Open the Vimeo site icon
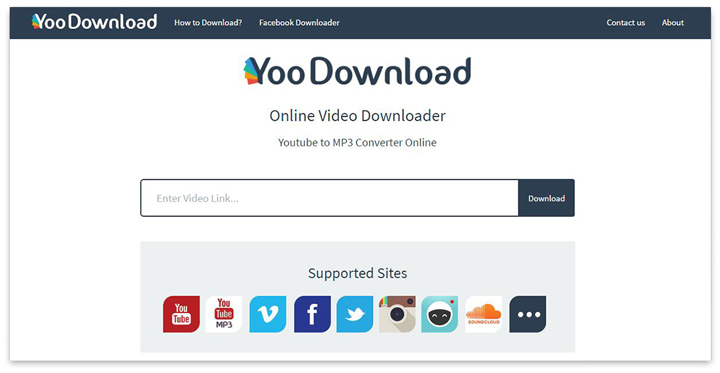Image resolution: width=720 pixels, height=373 pixels. (268, 314)
